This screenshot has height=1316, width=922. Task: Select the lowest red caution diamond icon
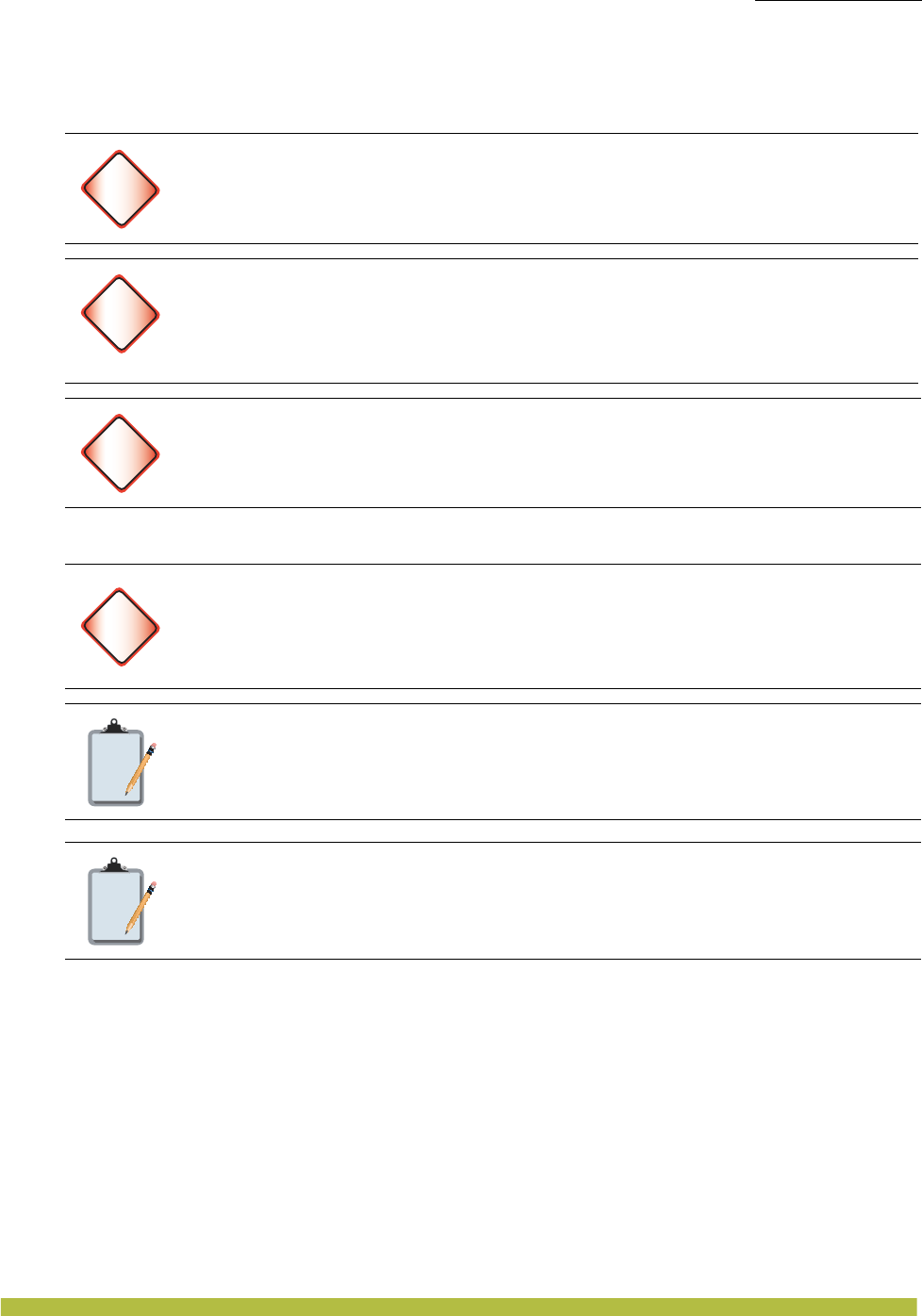tap(121, 628)
